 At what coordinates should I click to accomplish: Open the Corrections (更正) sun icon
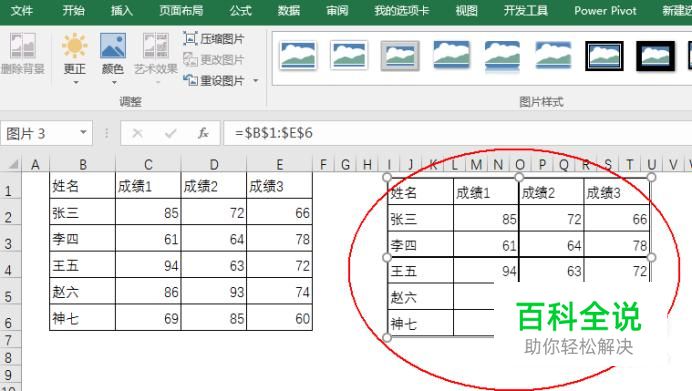(74, 45)
